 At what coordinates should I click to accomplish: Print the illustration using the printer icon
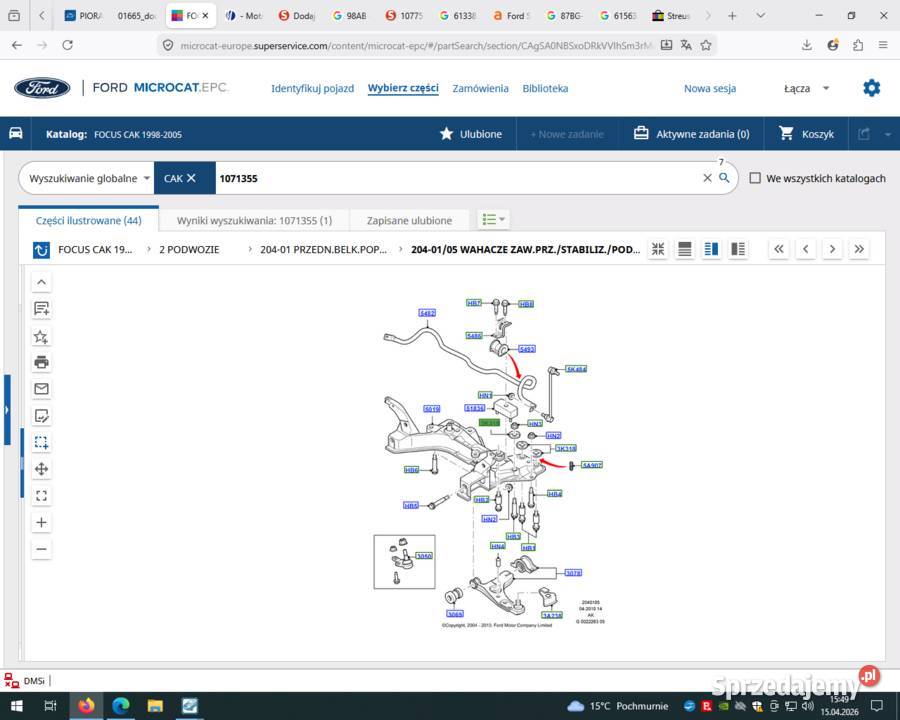pyautogui.click(x=41, y=362)
